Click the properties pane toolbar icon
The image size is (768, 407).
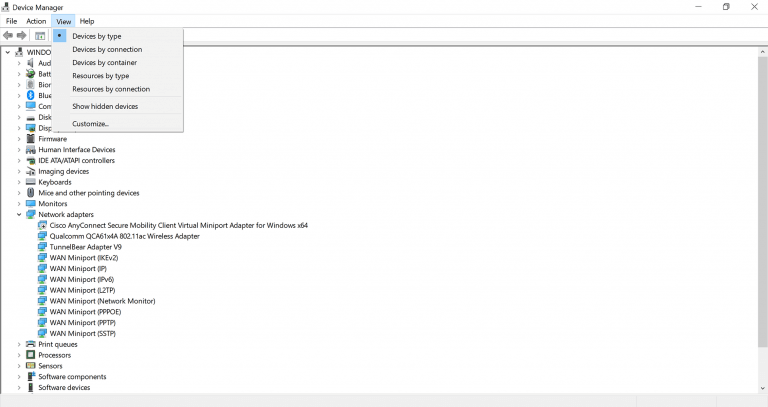point(40,35)
